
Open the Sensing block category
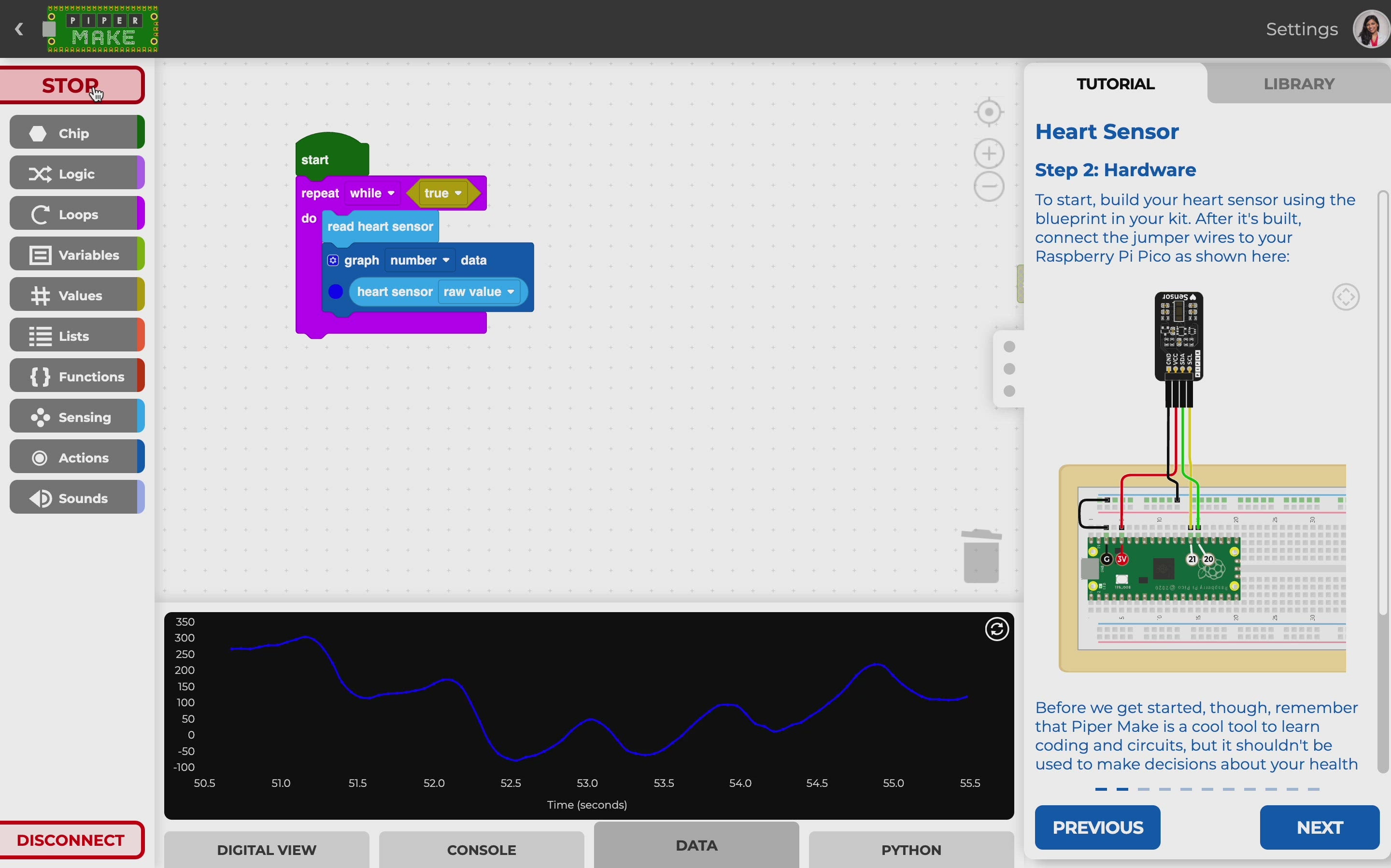tap(77, 417)
